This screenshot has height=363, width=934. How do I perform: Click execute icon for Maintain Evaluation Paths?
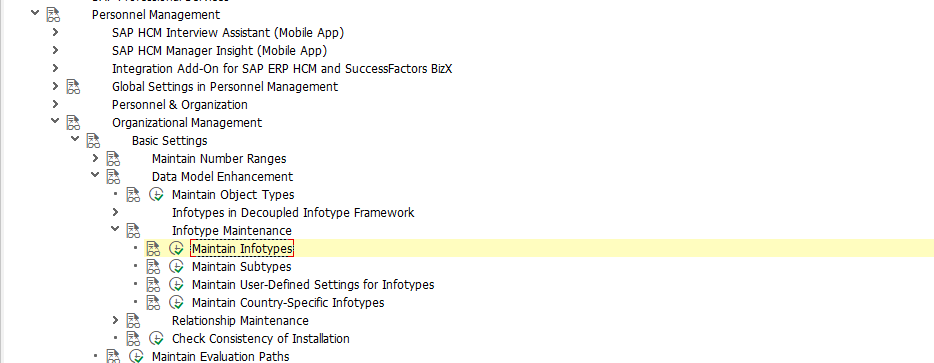click(136, 356)
